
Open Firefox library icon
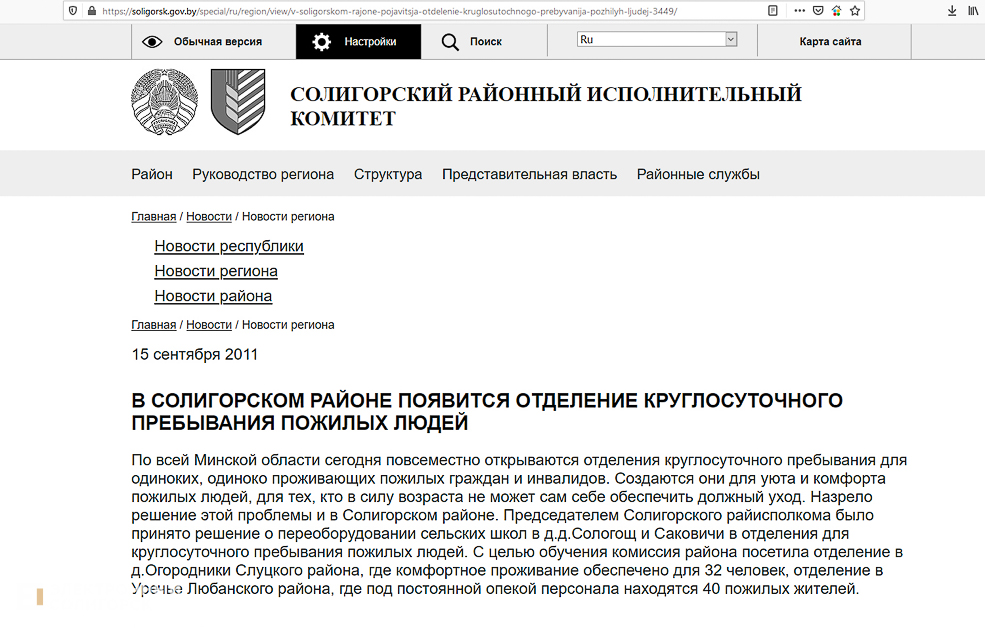click(x=972, y=11)
